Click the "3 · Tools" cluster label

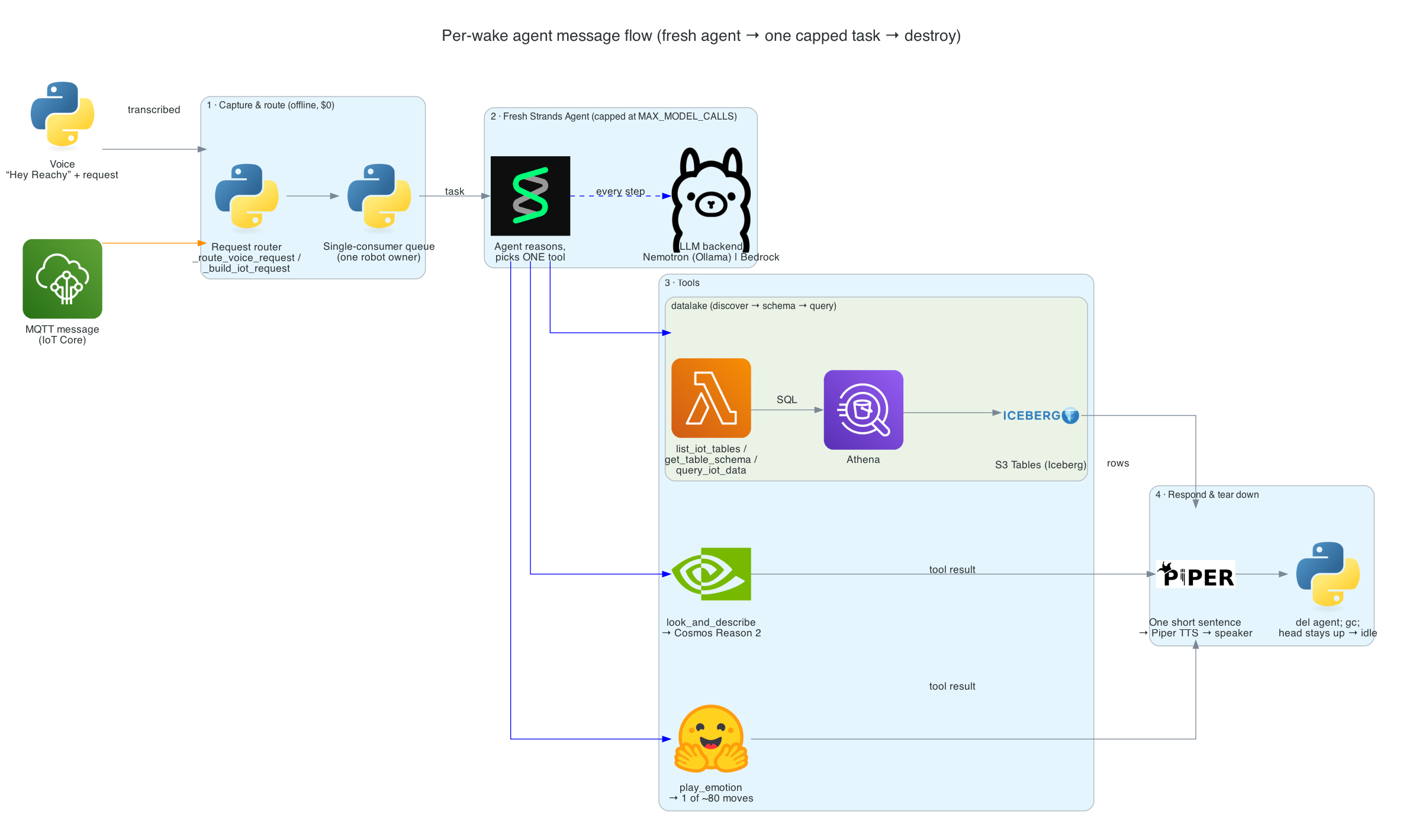pyautogui.click(x=682, y=282)
